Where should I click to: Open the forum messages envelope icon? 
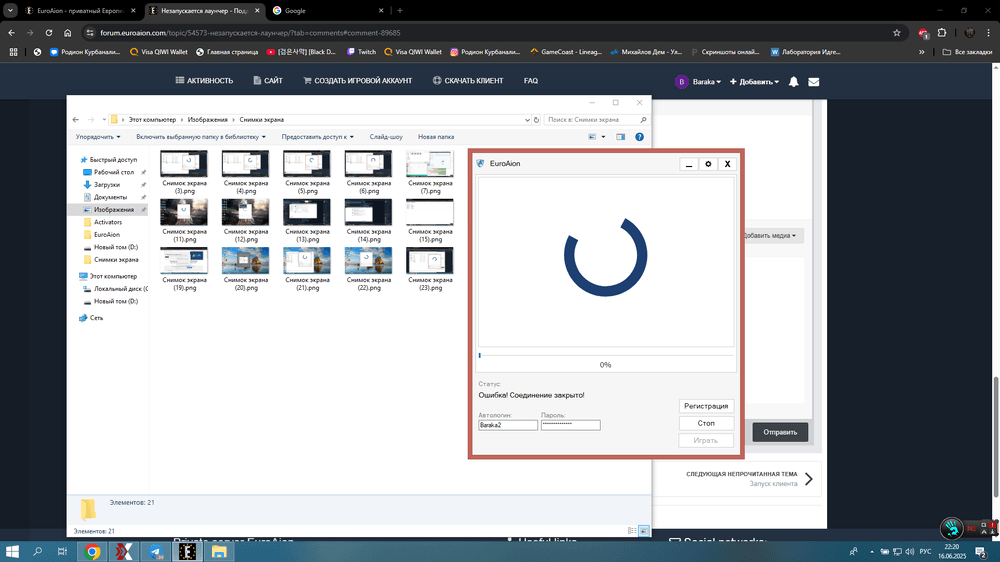813,81
